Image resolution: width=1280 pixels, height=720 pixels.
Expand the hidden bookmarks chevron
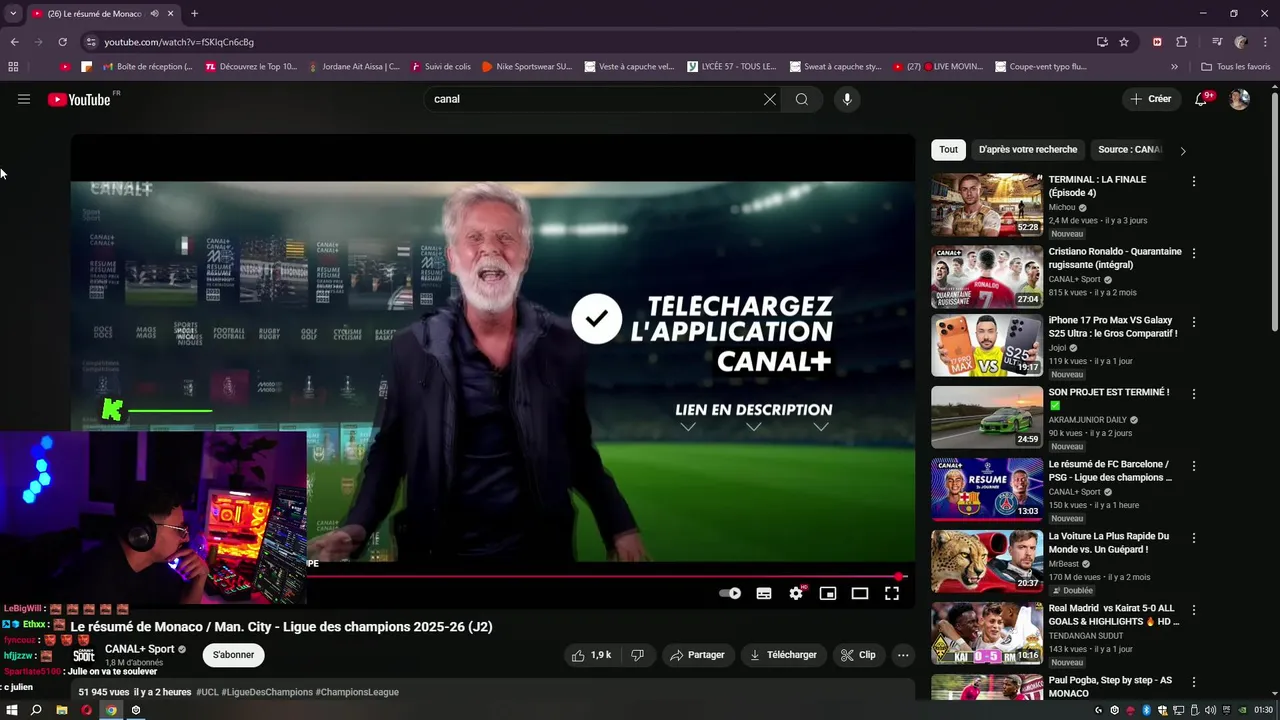click(1175, 67)
